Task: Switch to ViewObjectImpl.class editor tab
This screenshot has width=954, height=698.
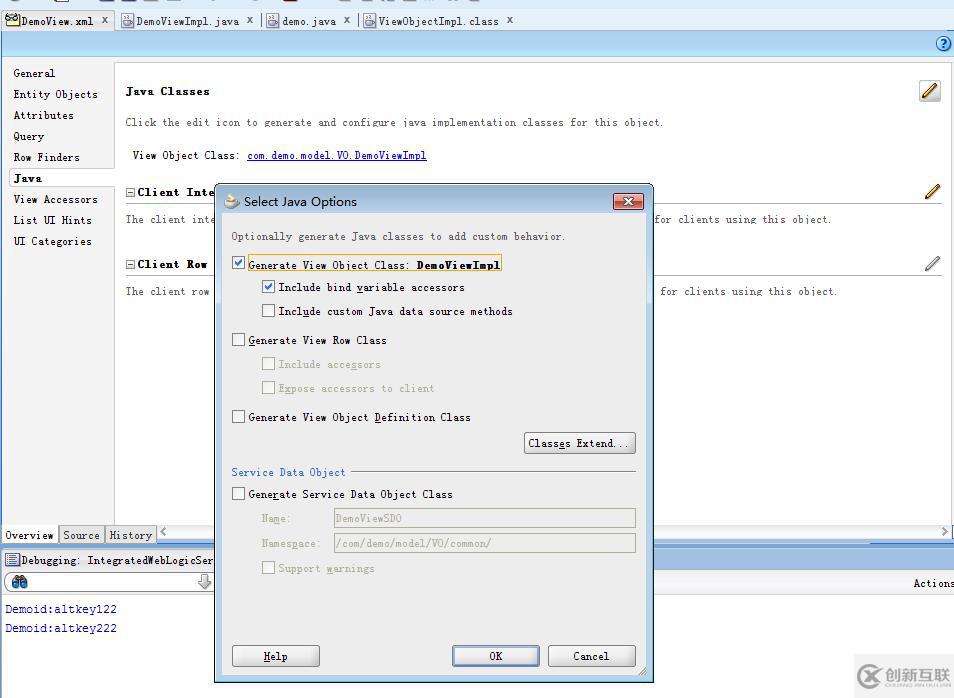Action: pos(438,21)
